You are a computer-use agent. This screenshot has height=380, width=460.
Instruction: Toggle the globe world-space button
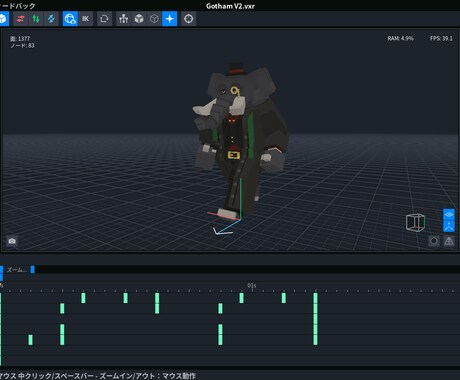click(70, 19)
